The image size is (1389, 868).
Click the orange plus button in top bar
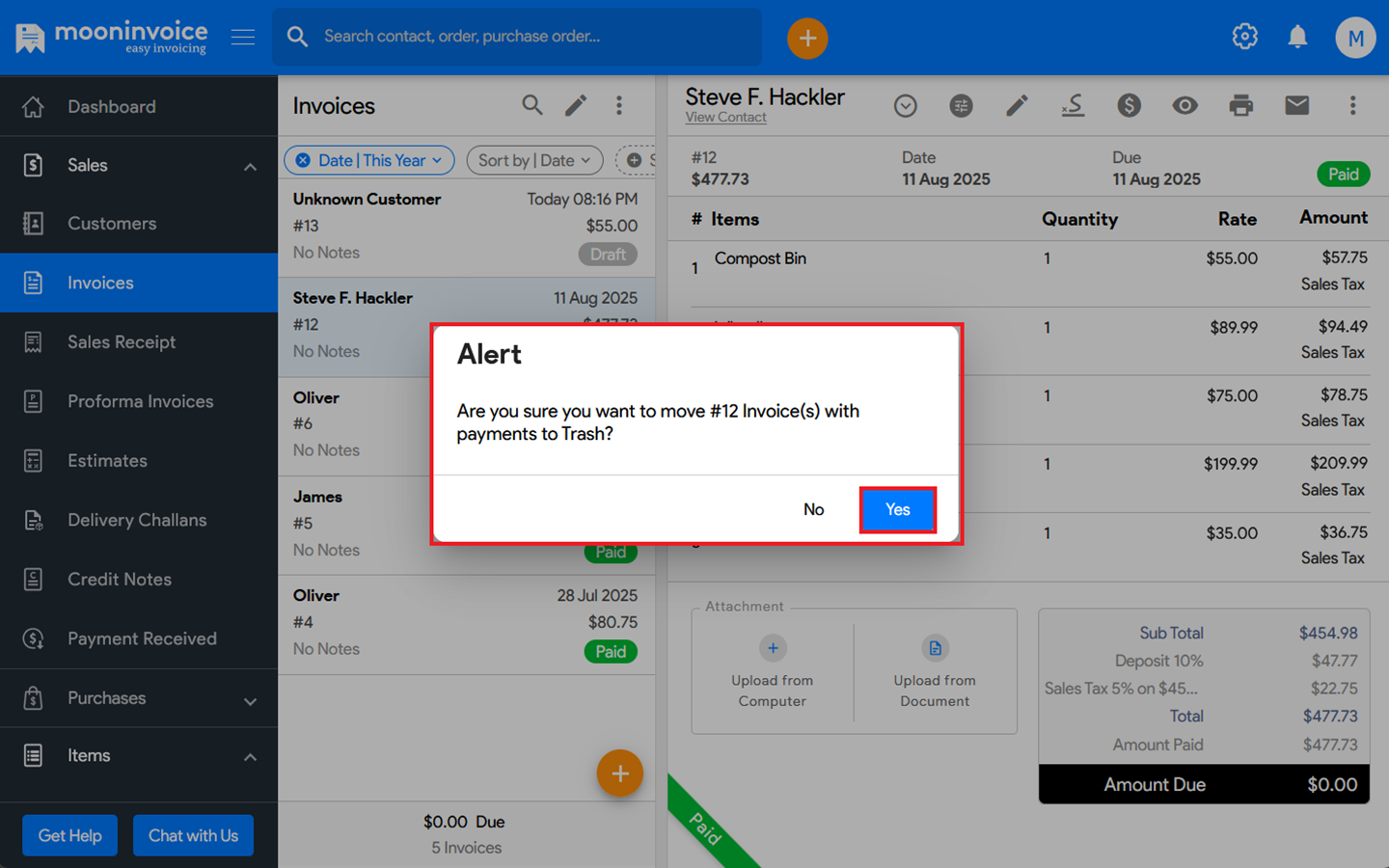(807, 39)
